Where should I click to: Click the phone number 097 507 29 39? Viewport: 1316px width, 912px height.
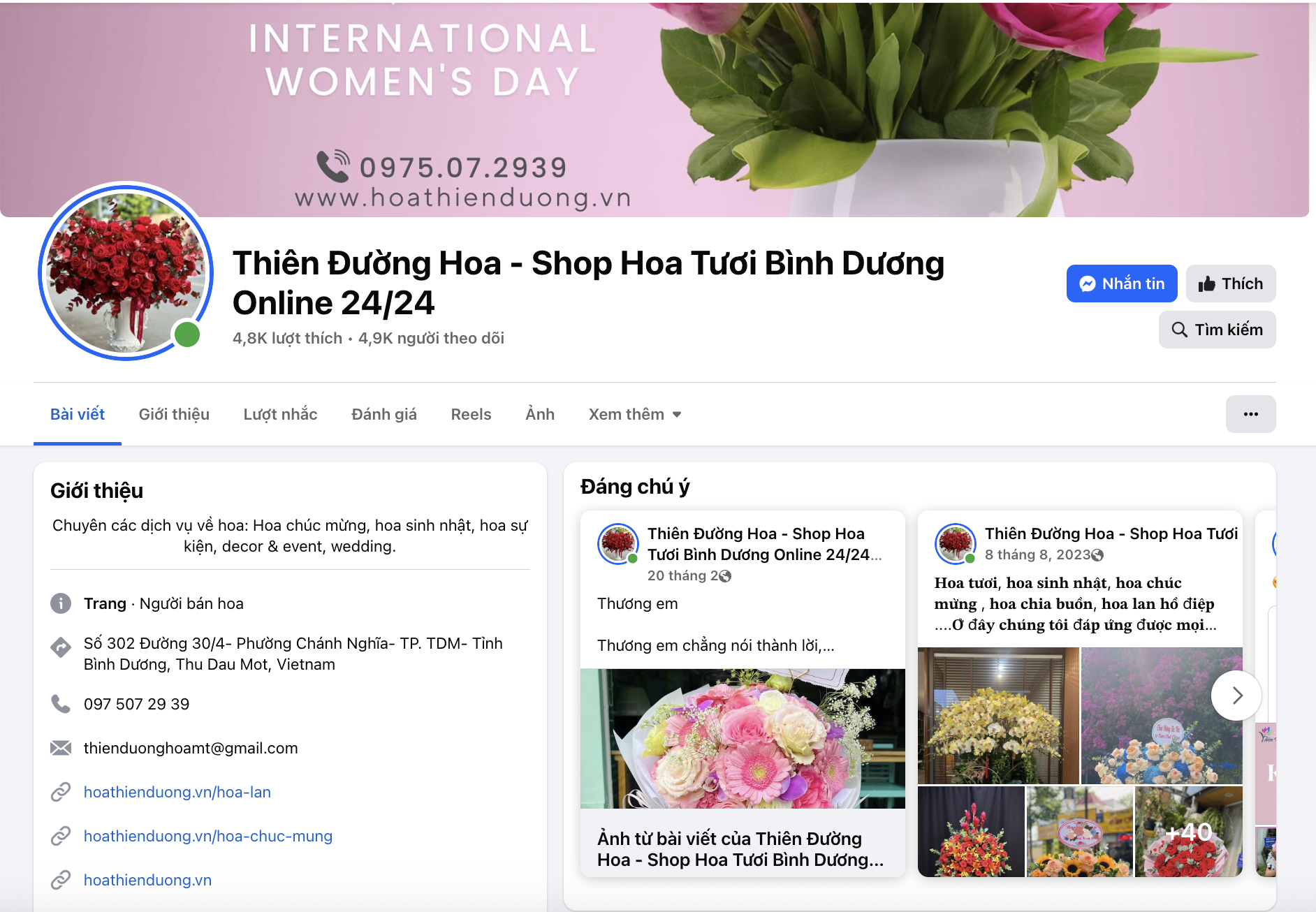click(x=136, y=704)
